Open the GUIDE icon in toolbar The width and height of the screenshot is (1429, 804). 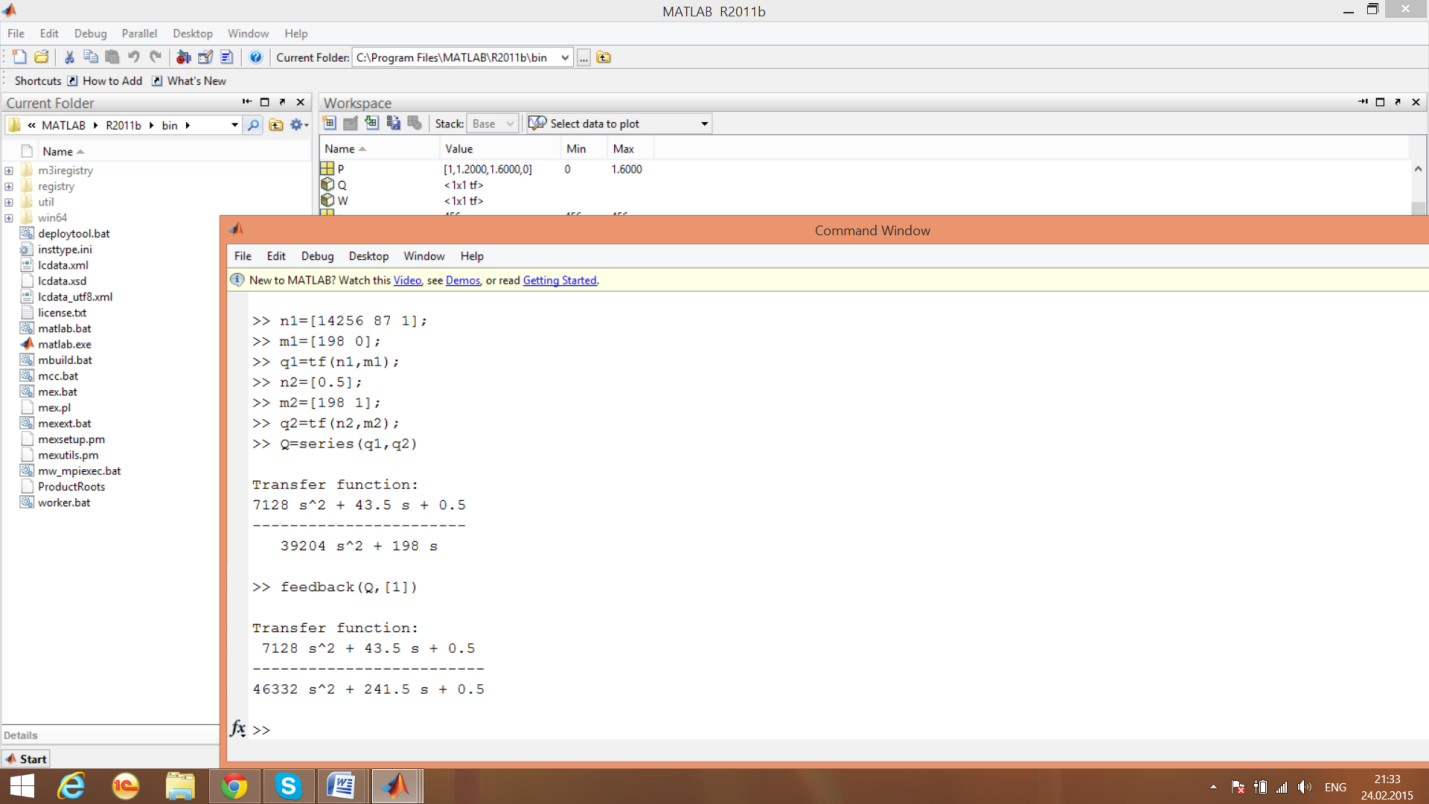tap(205, 57)
